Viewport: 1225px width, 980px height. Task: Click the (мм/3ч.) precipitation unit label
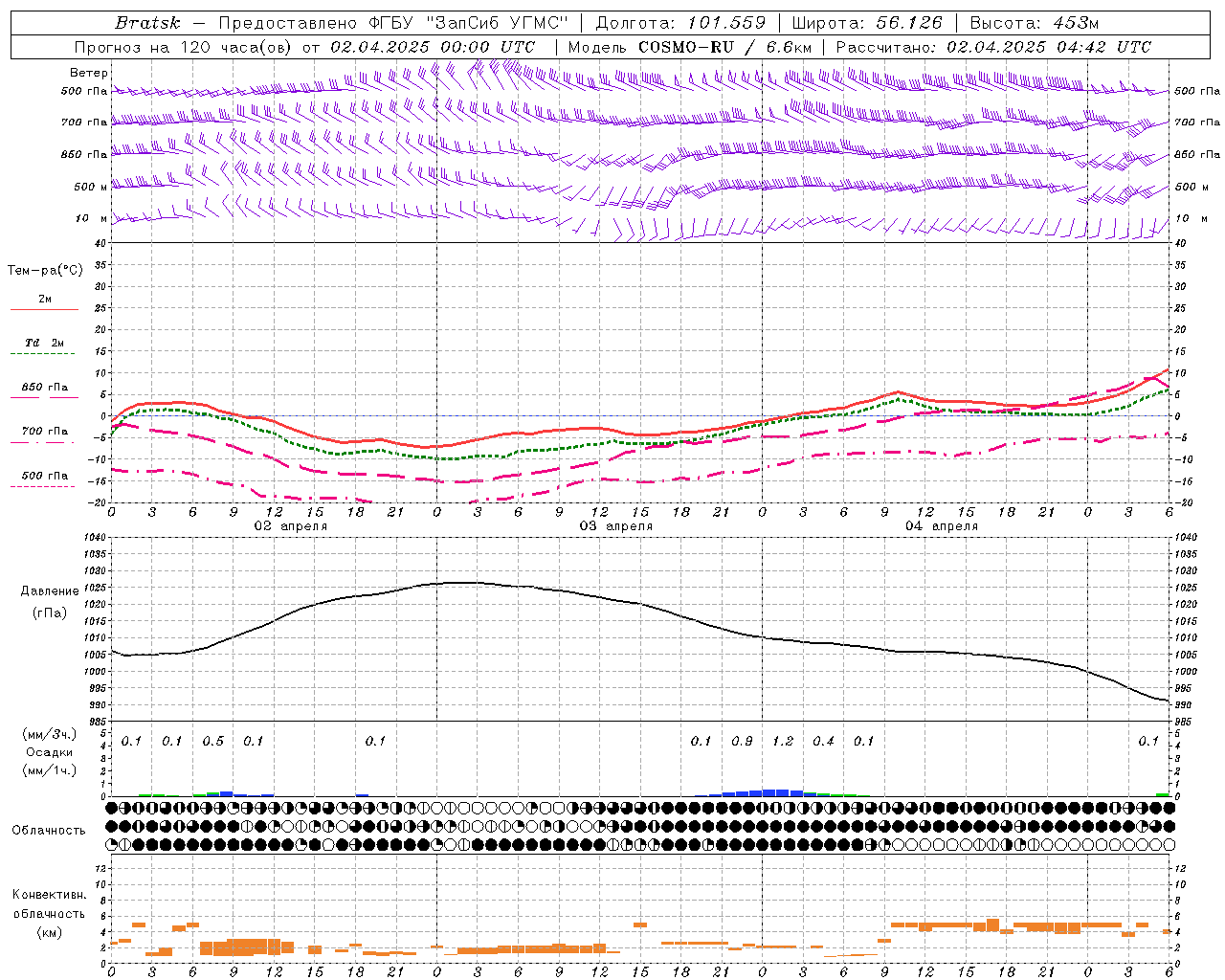click(50, 735)
